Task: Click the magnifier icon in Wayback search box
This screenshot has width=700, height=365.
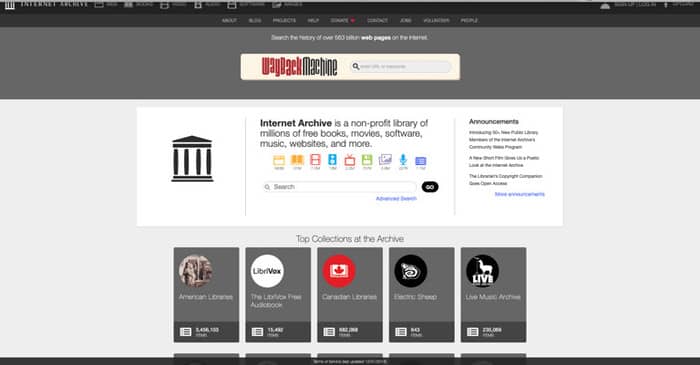Action: 356,66
